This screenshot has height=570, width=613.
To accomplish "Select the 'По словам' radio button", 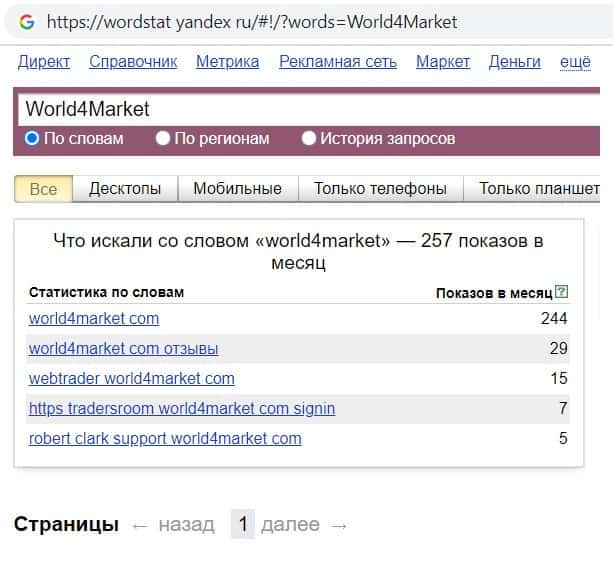I will click(32, 138).
